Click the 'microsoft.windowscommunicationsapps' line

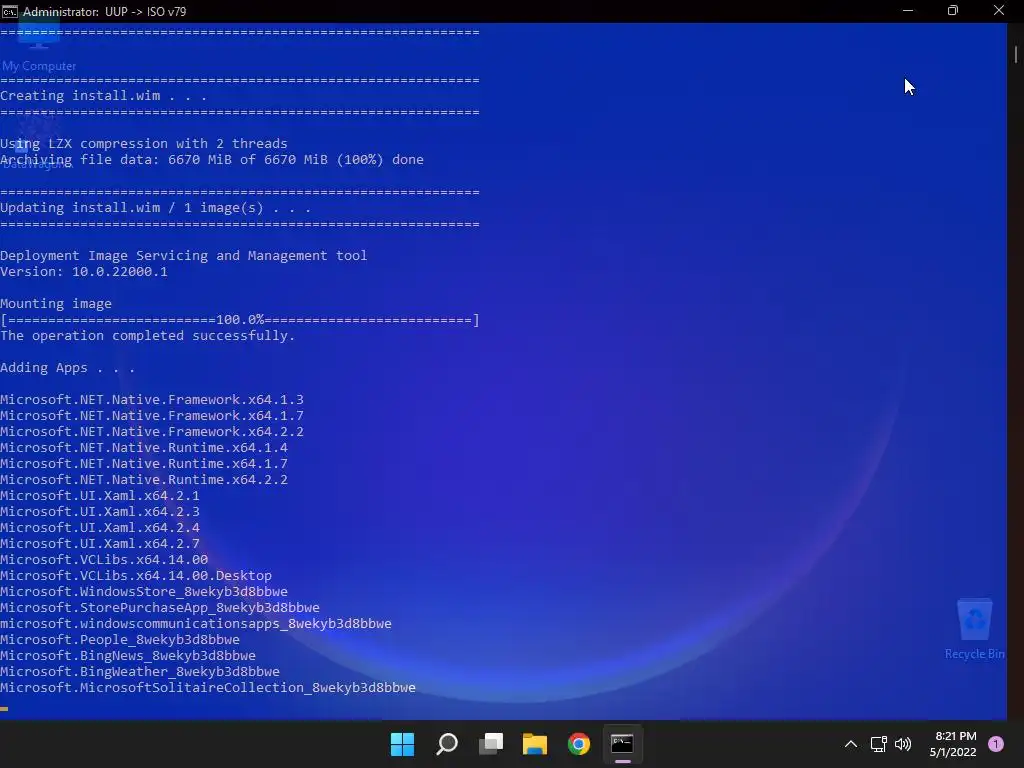coord(196,624)
